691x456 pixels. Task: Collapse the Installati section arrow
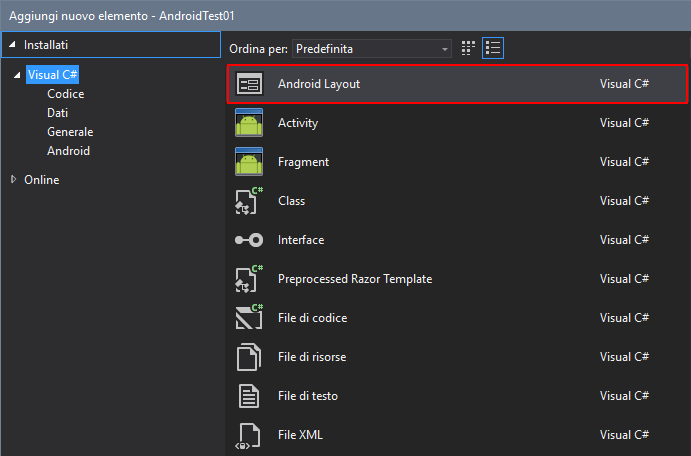pyautogui.click(x=12, y=44)
